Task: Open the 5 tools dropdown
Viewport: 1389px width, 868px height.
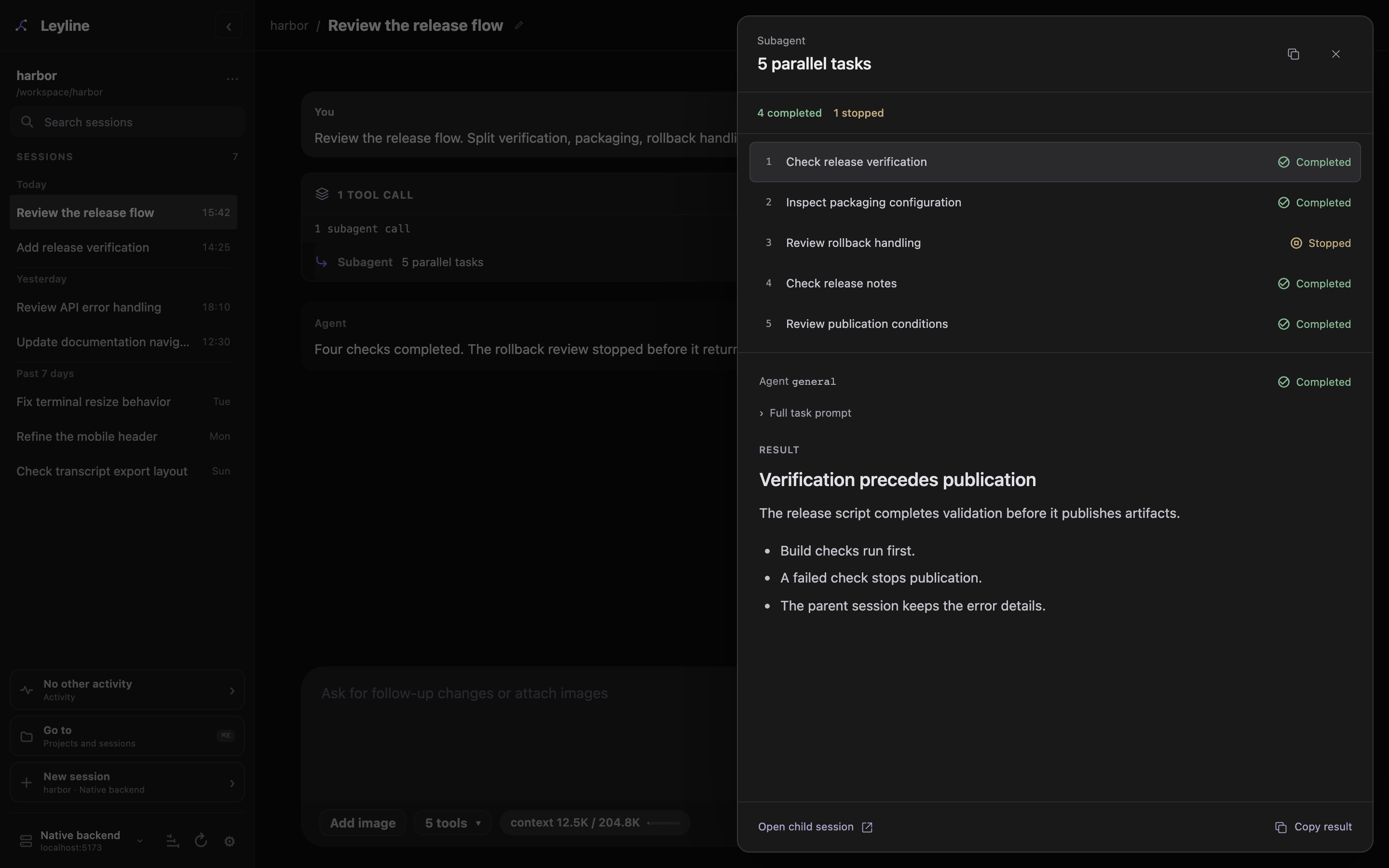Action: click(x=453, y=823)
